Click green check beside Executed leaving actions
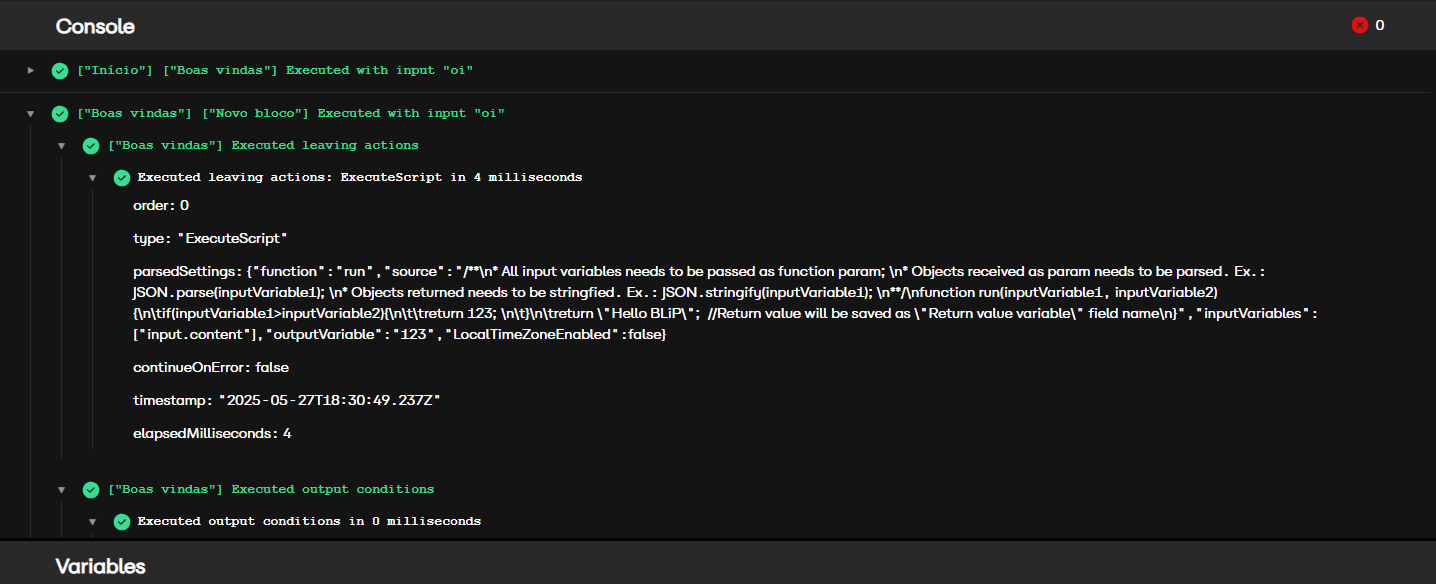This screenshot has width=1436, height=584. click(91, 146)
